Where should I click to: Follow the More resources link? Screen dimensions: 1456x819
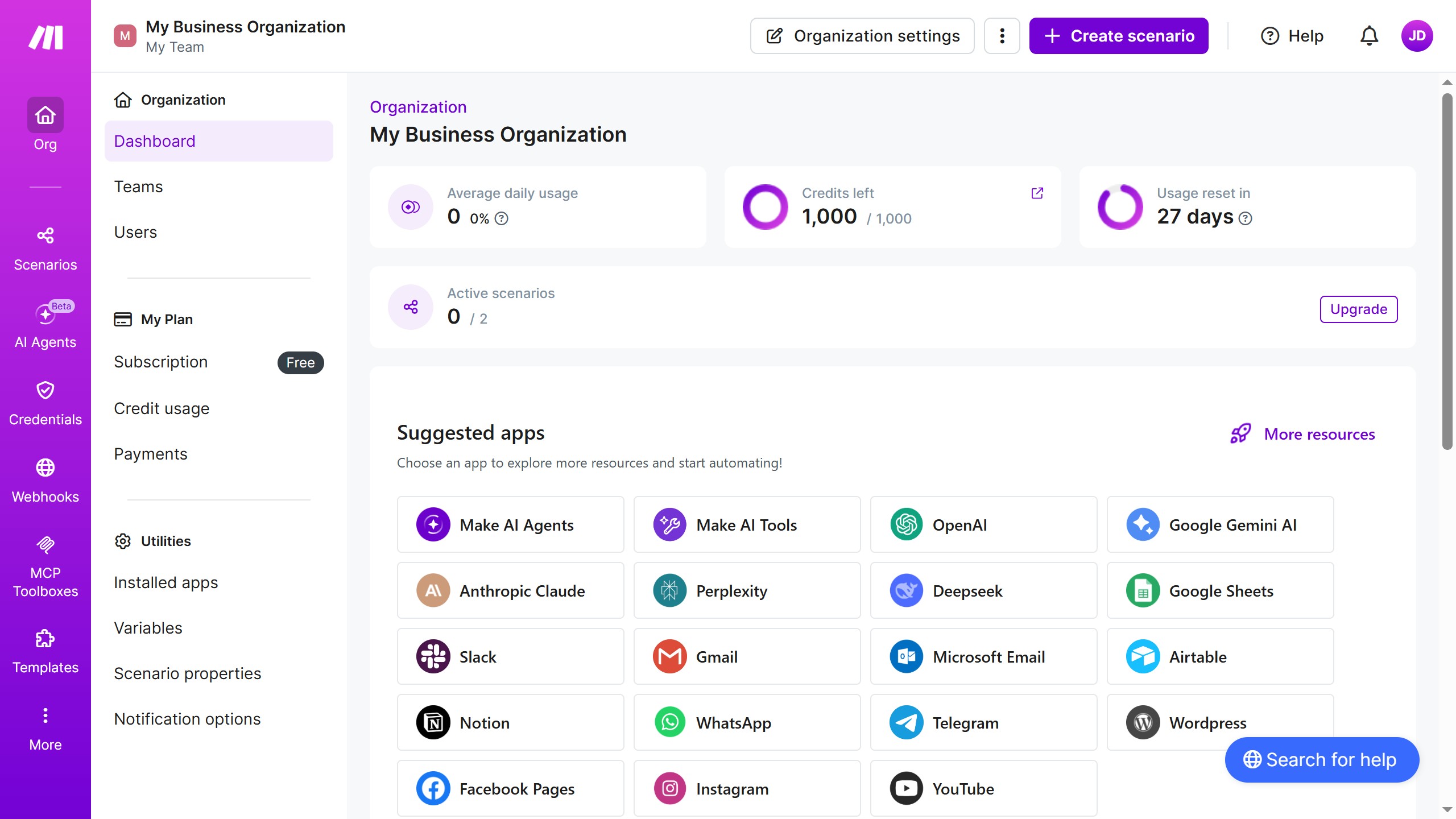1303,434
